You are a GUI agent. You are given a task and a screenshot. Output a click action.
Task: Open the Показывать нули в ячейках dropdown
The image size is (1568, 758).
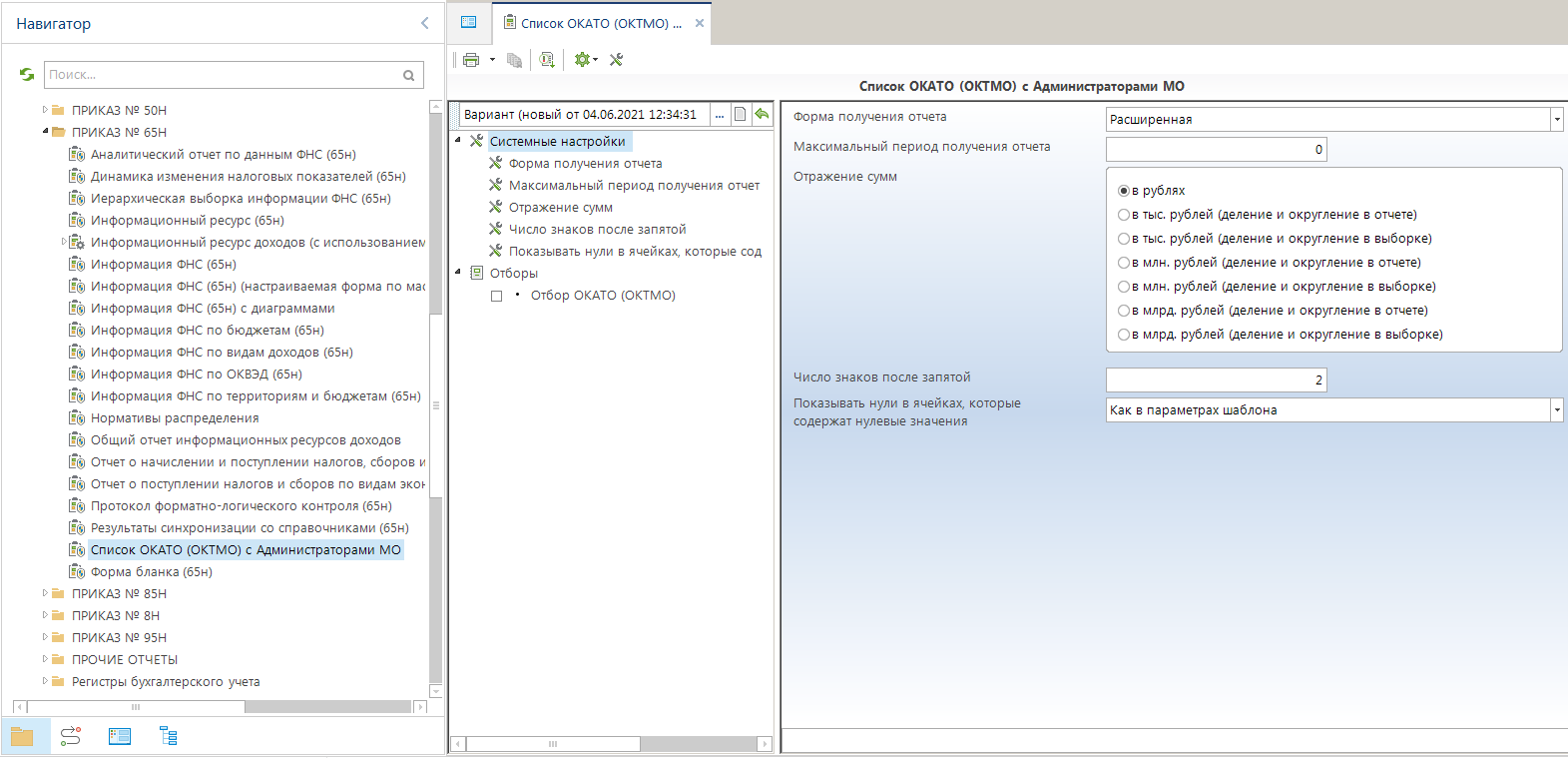pos(1557,410)
